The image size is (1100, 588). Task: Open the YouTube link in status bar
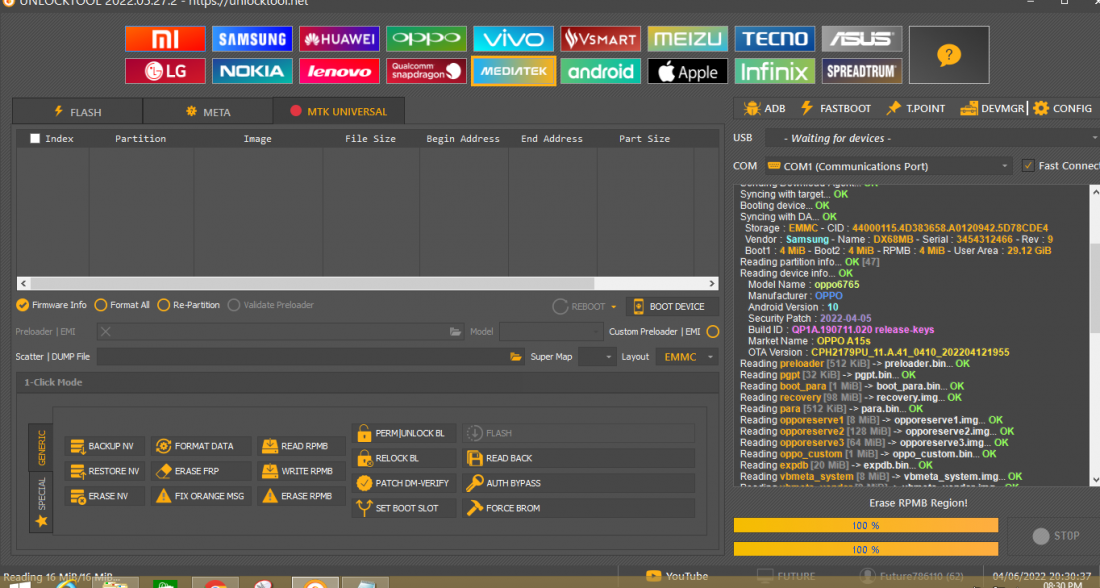click(677, 576)
